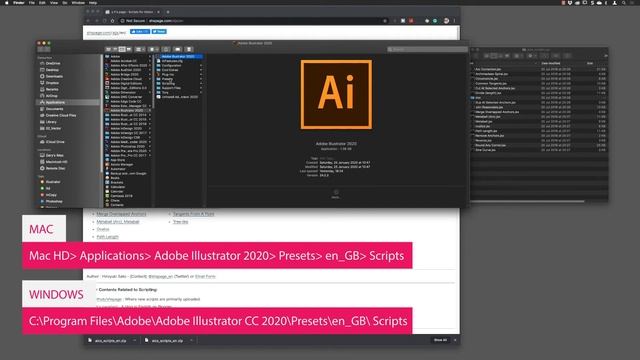Switch Finder to icon view
The image size is (640, 360).
coord(109,49)
